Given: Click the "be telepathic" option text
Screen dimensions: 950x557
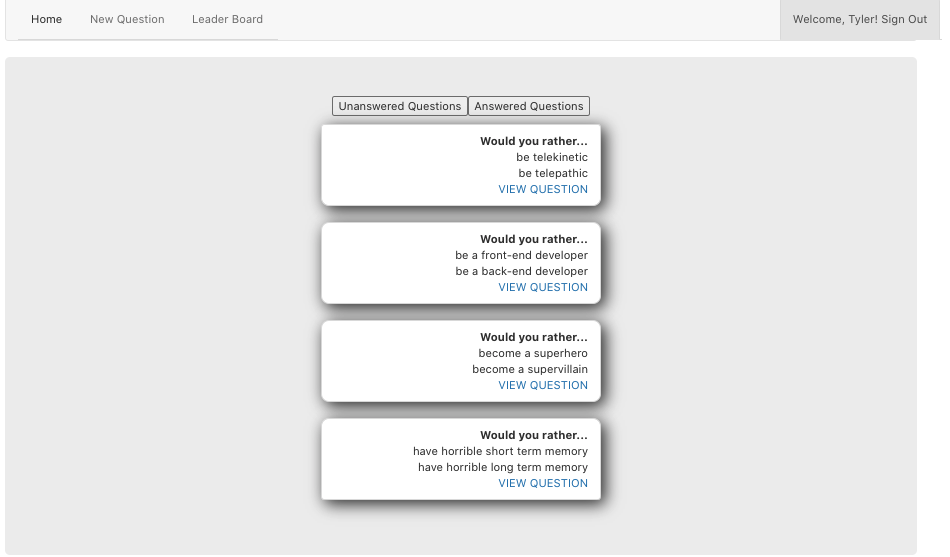Looking at the screenshot, I should pos(553,173).
